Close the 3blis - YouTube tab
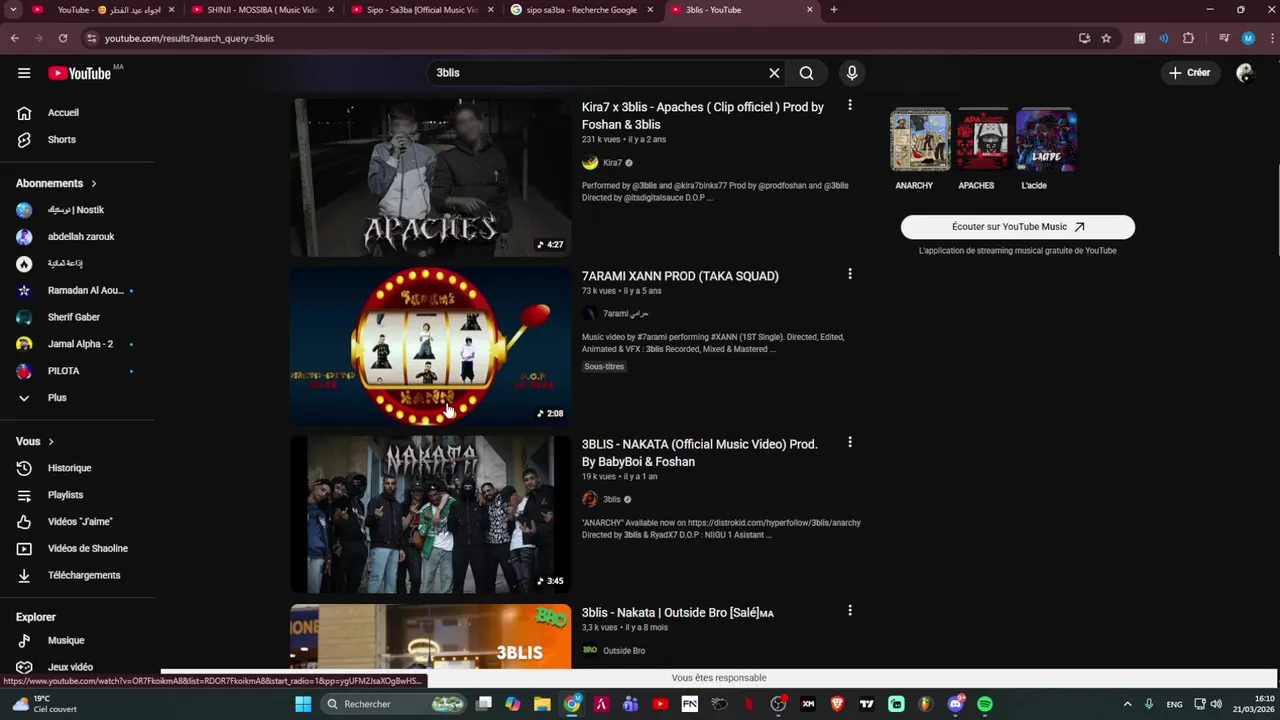1280x720 pixels. 810,10
